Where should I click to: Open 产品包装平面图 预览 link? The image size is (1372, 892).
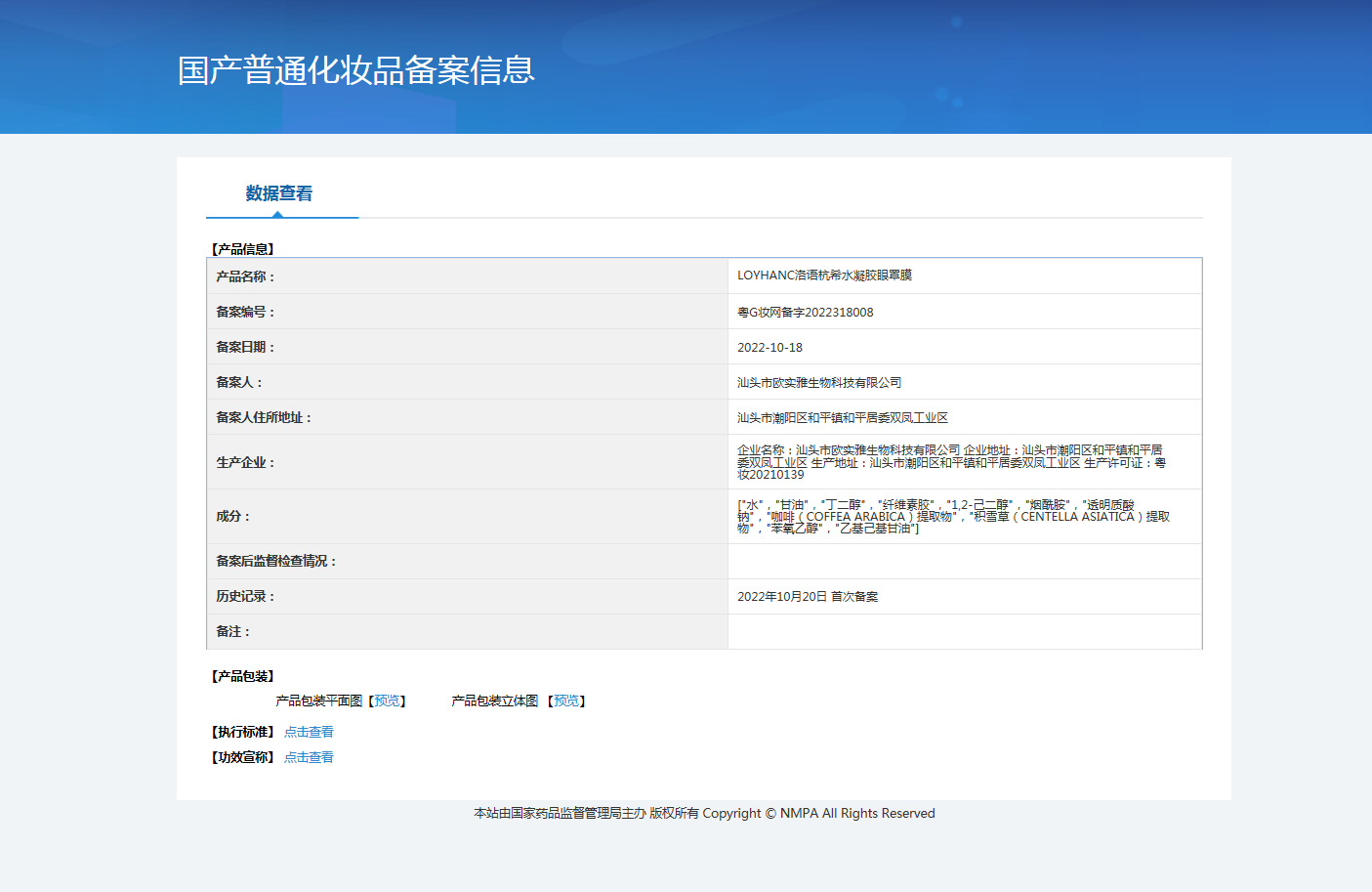pyautogui.click(x=387, y=701)
